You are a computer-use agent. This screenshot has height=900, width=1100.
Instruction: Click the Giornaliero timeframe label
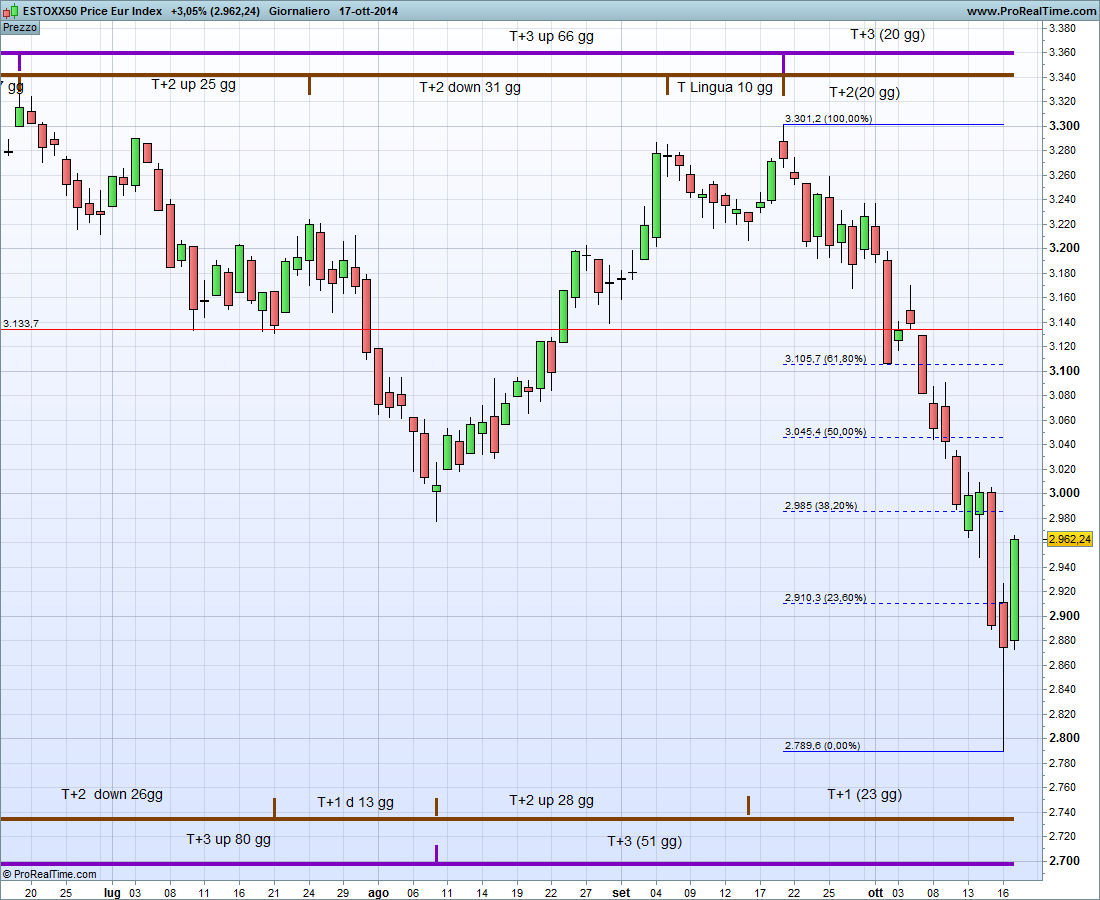299,11
